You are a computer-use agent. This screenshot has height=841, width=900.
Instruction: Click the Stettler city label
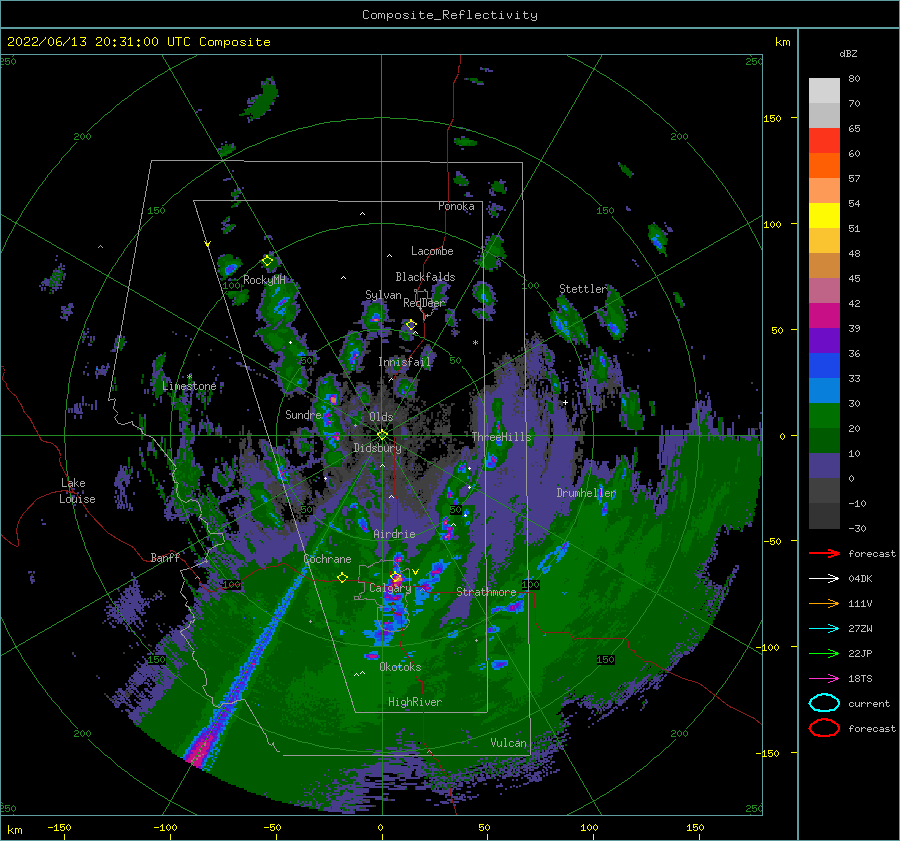point(583,289)
